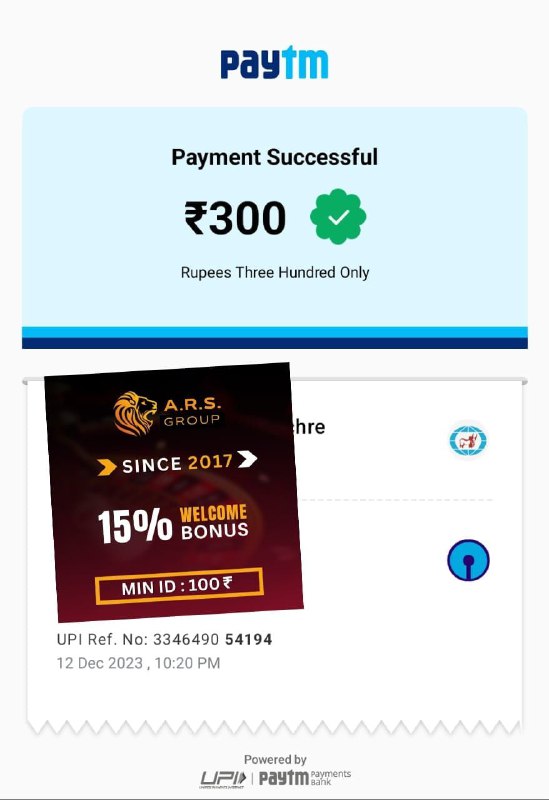Select the UPI Ref. No. line
The image size is (549, 800).
point(164,639)
